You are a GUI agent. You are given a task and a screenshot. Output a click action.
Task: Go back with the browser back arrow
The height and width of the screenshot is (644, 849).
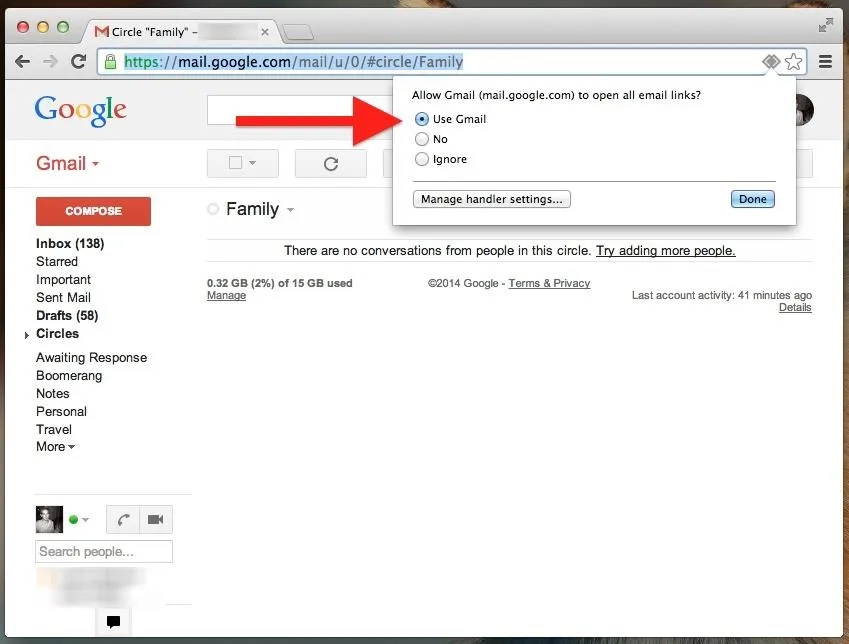(x=22, y=62)
